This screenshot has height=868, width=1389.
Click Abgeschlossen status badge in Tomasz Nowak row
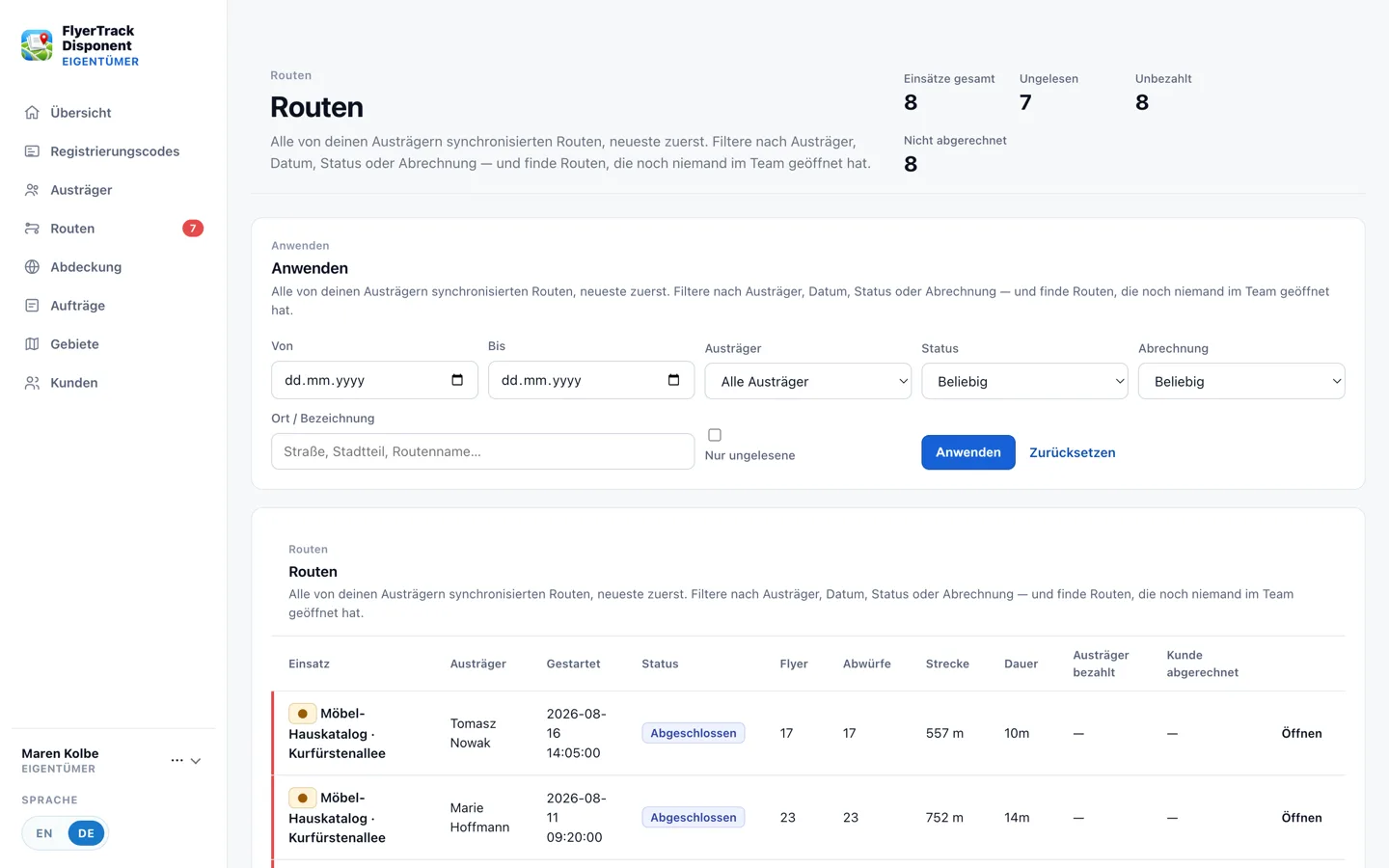point(693,733)
